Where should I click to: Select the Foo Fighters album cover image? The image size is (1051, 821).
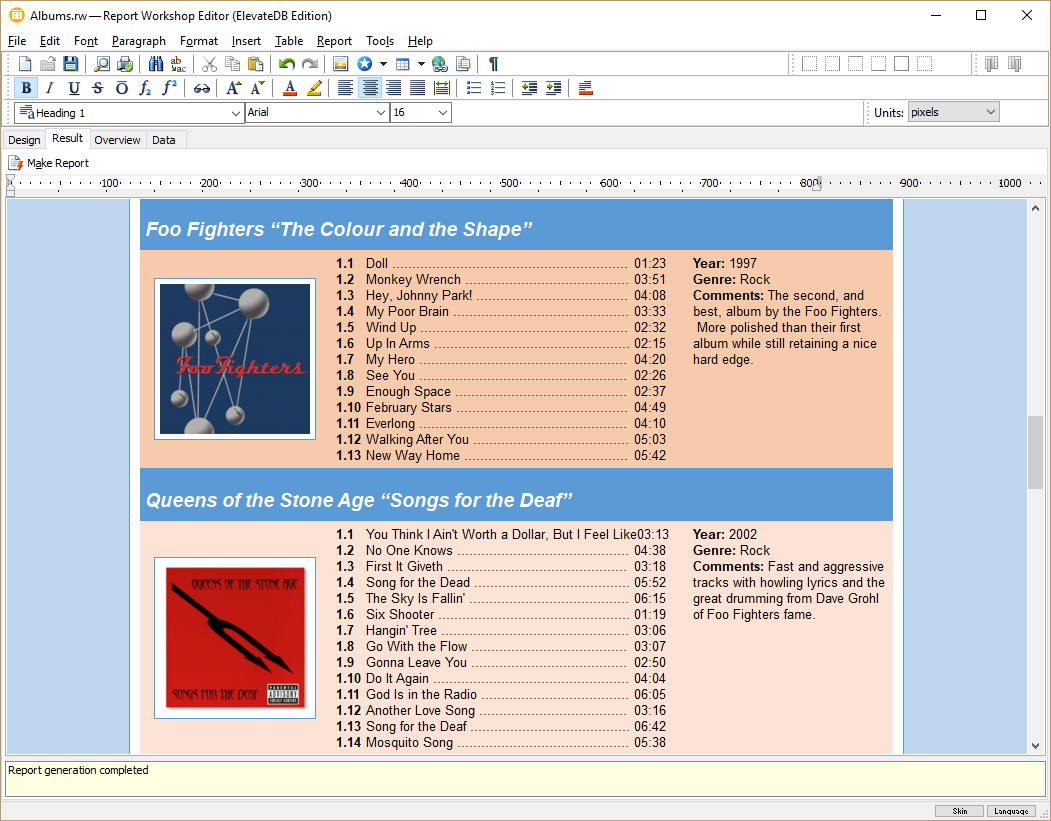(235, 359)
